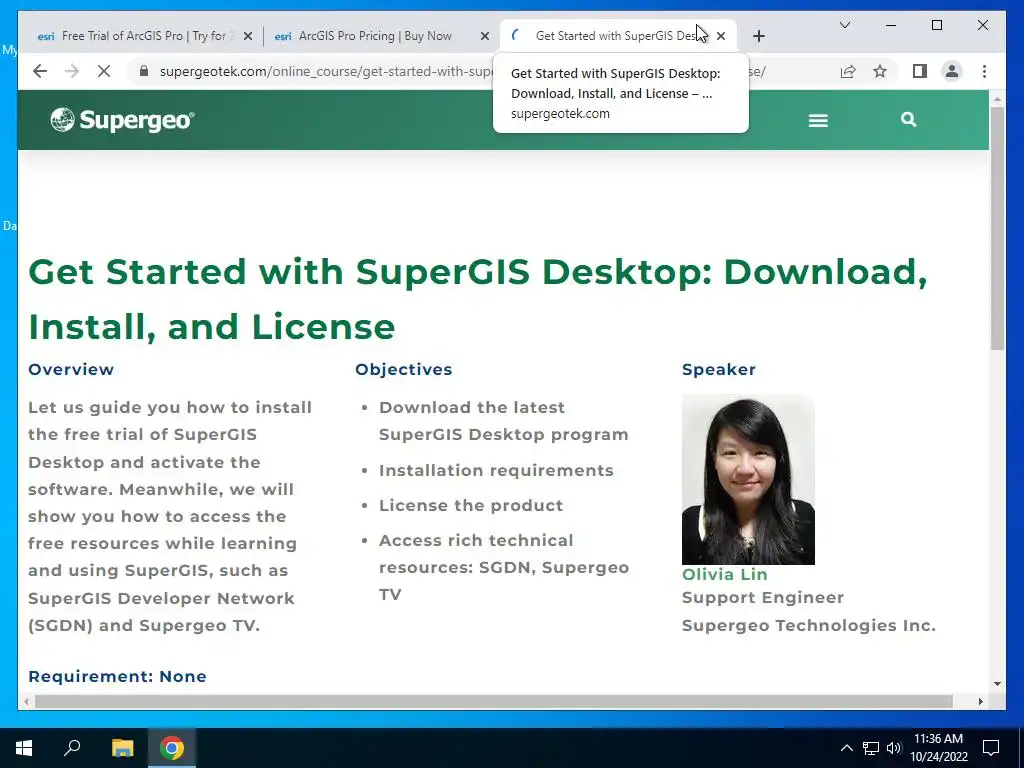Select the Get Started with SuperGIS tab
The width and height of the screenshot is (1024, 768).
pyautogui.click(x=618, y=36)
